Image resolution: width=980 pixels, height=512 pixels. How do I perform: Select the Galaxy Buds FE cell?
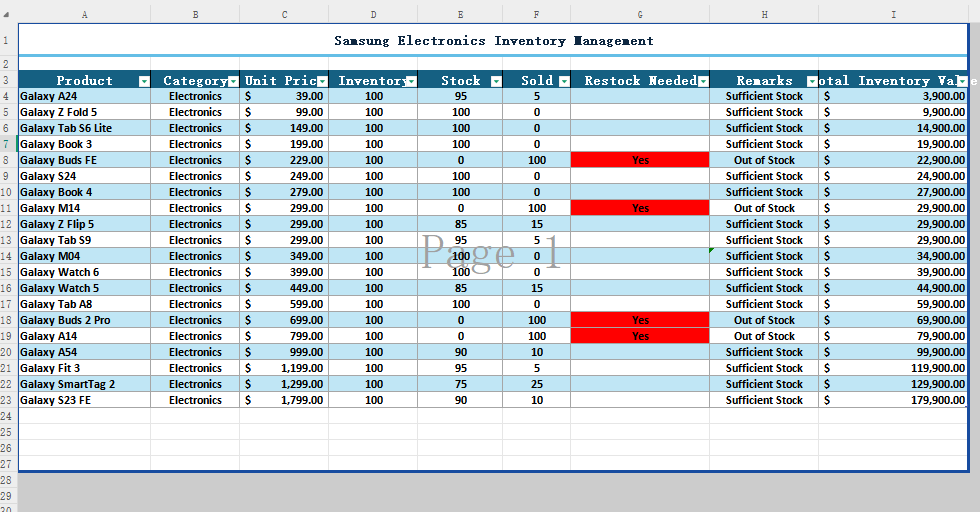[x=84, y=161]
